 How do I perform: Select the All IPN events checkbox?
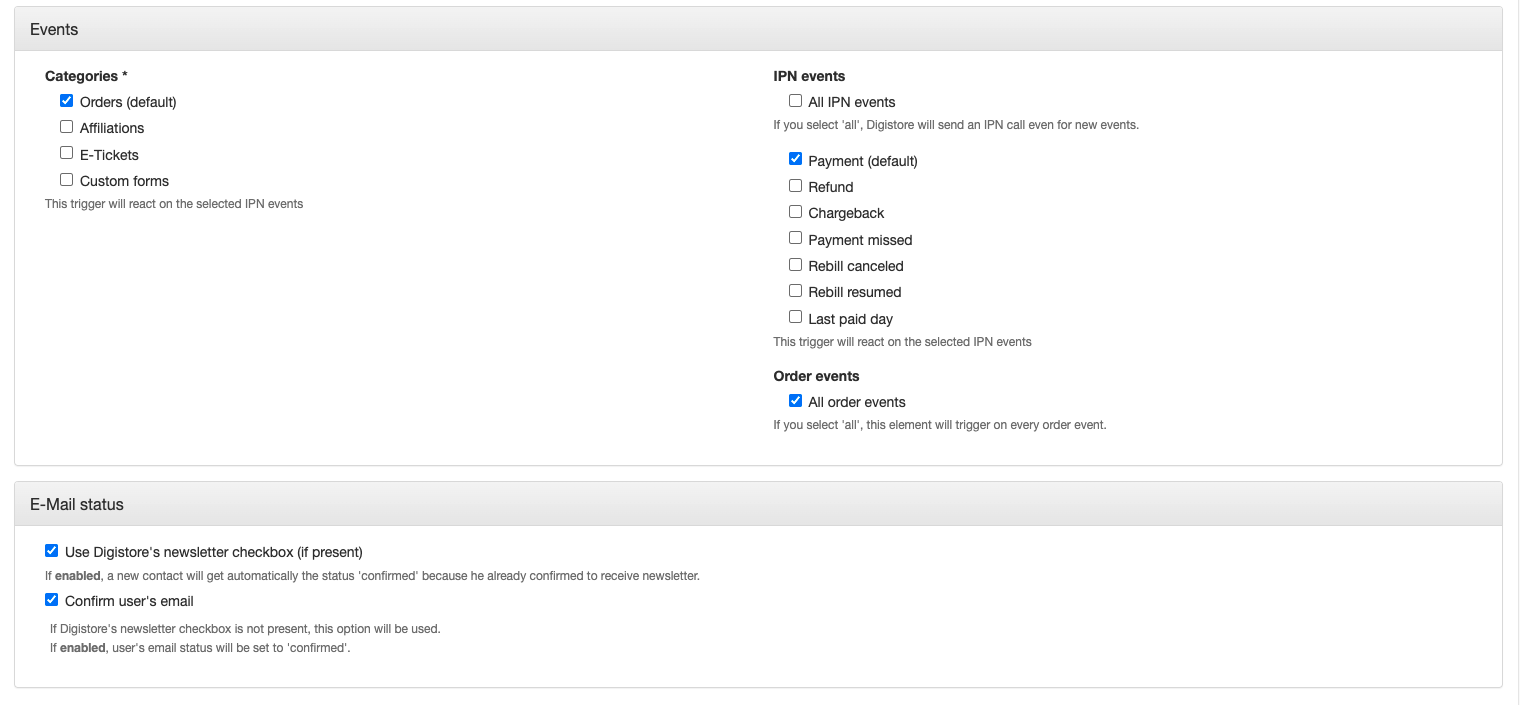(x=796, y=101)
